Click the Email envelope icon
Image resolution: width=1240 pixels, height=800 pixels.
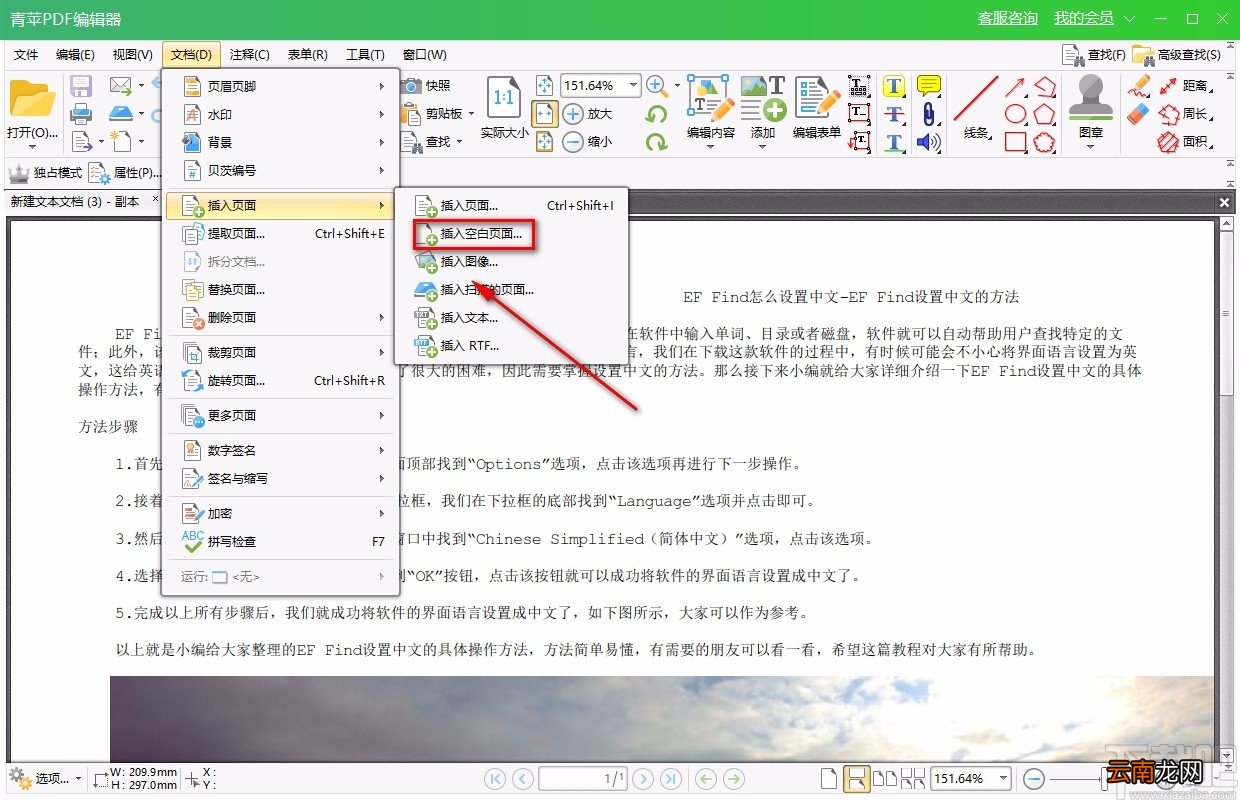tap(121, 86)
